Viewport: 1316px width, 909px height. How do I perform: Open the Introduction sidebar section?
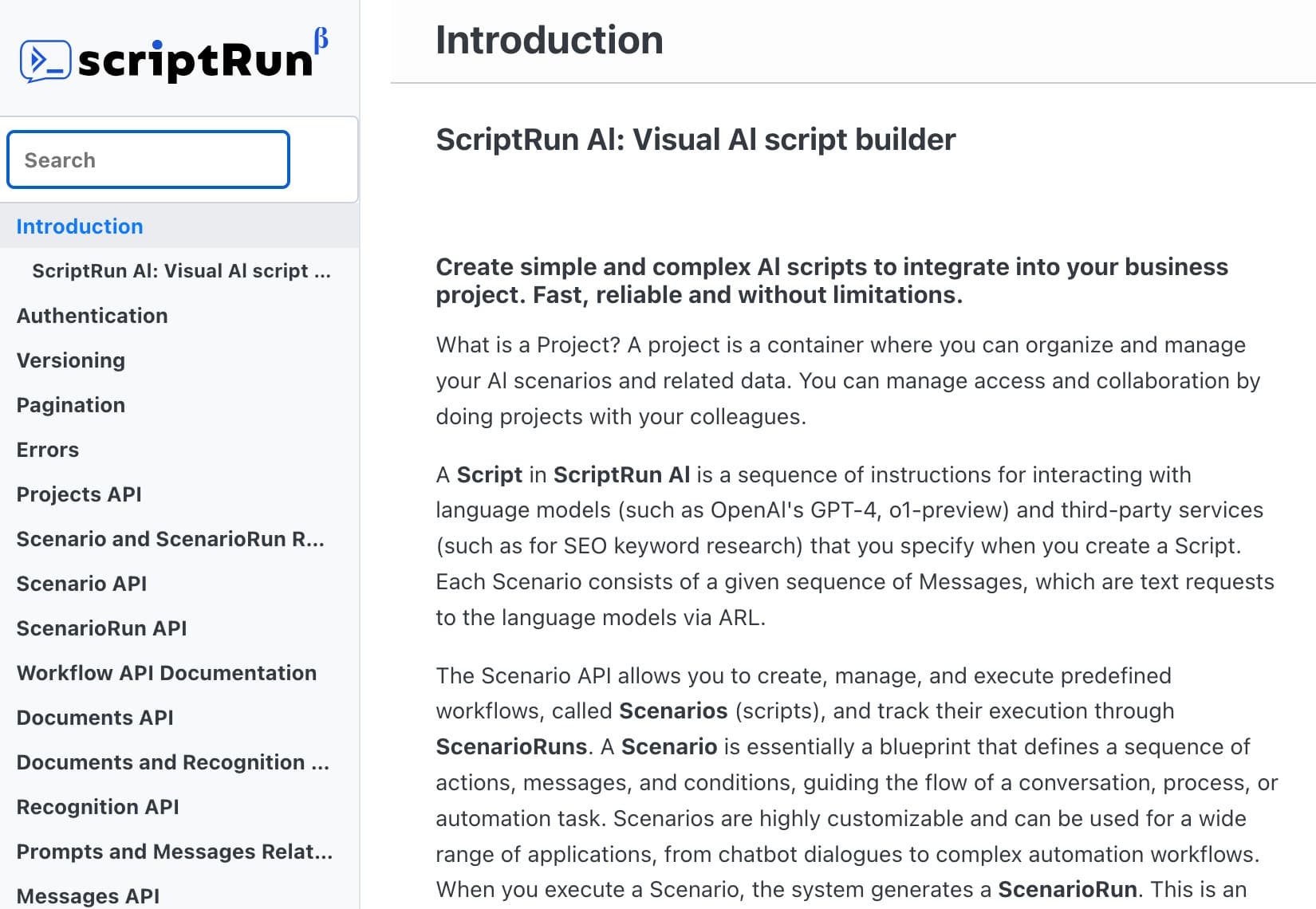(80, 226)
